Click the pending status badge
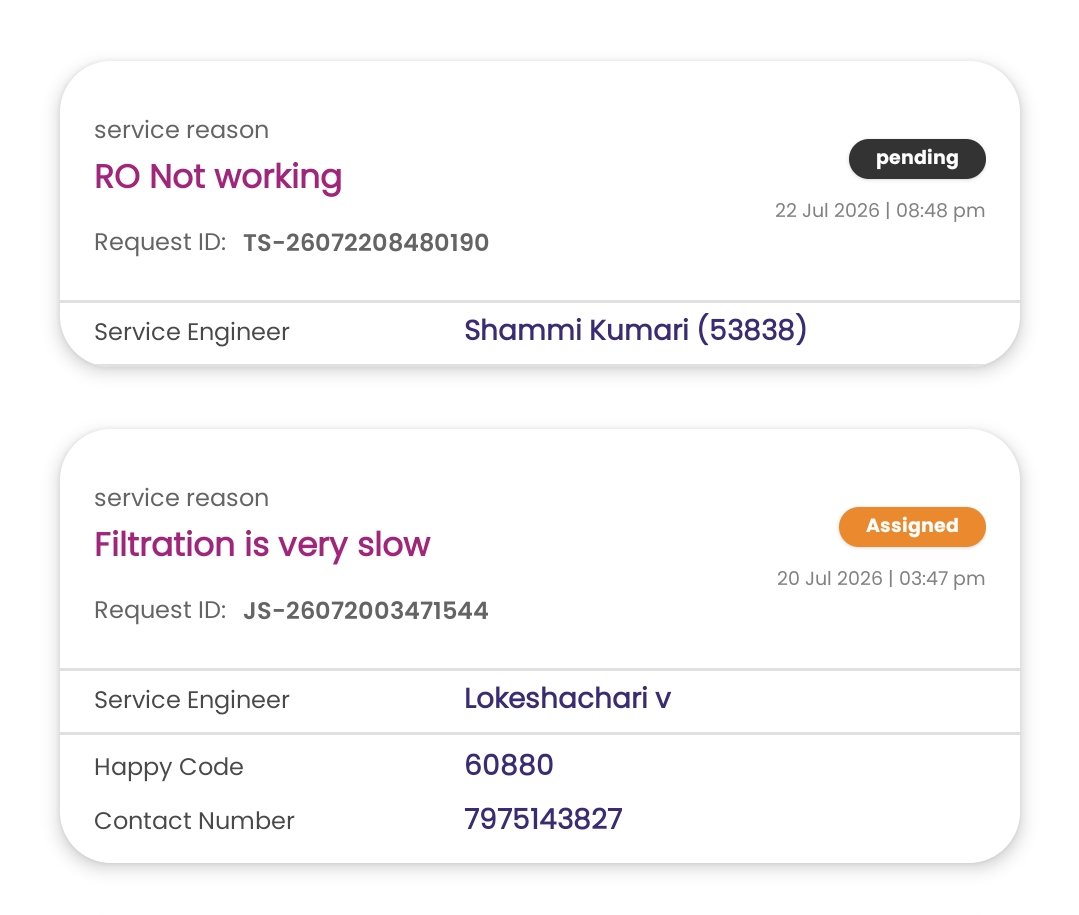The height and width of the screenshot is (915, 1079). pyautogui.click(x=917, y=159)
